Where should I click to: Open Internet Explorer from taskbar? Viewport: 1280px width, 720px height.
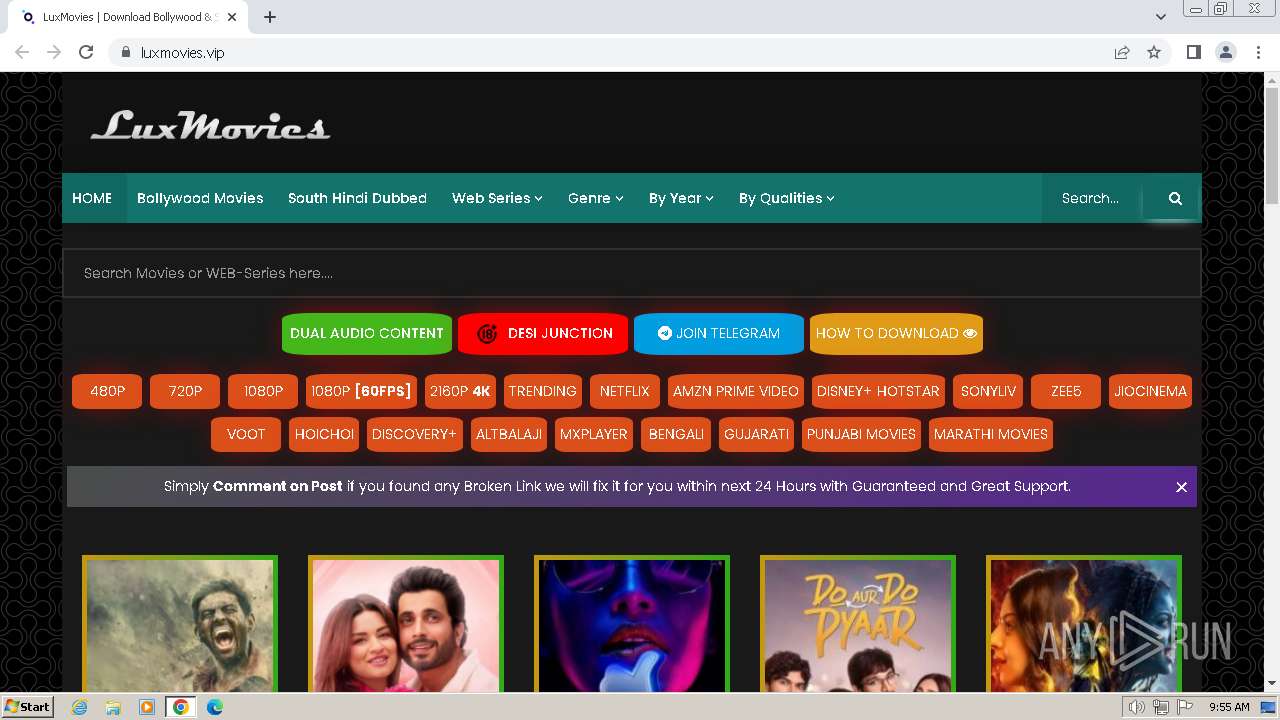tap(80, 707)
